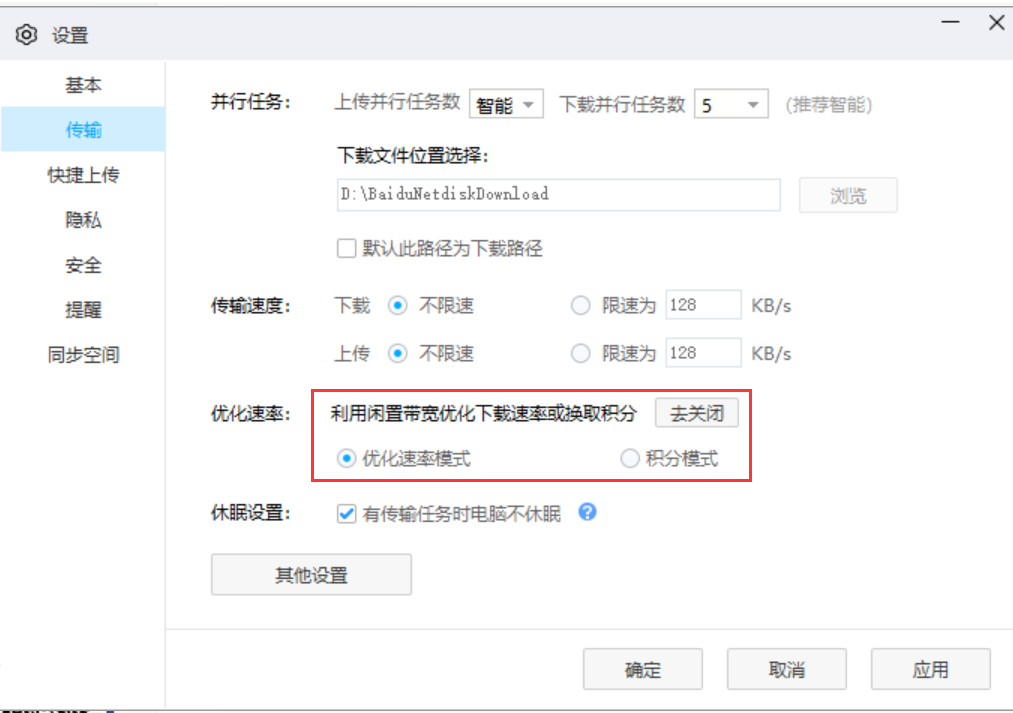Viewport: 1013px width, 713px height.
Task: Open the 同步空间 settings page
Action: (x=83, y=355)
